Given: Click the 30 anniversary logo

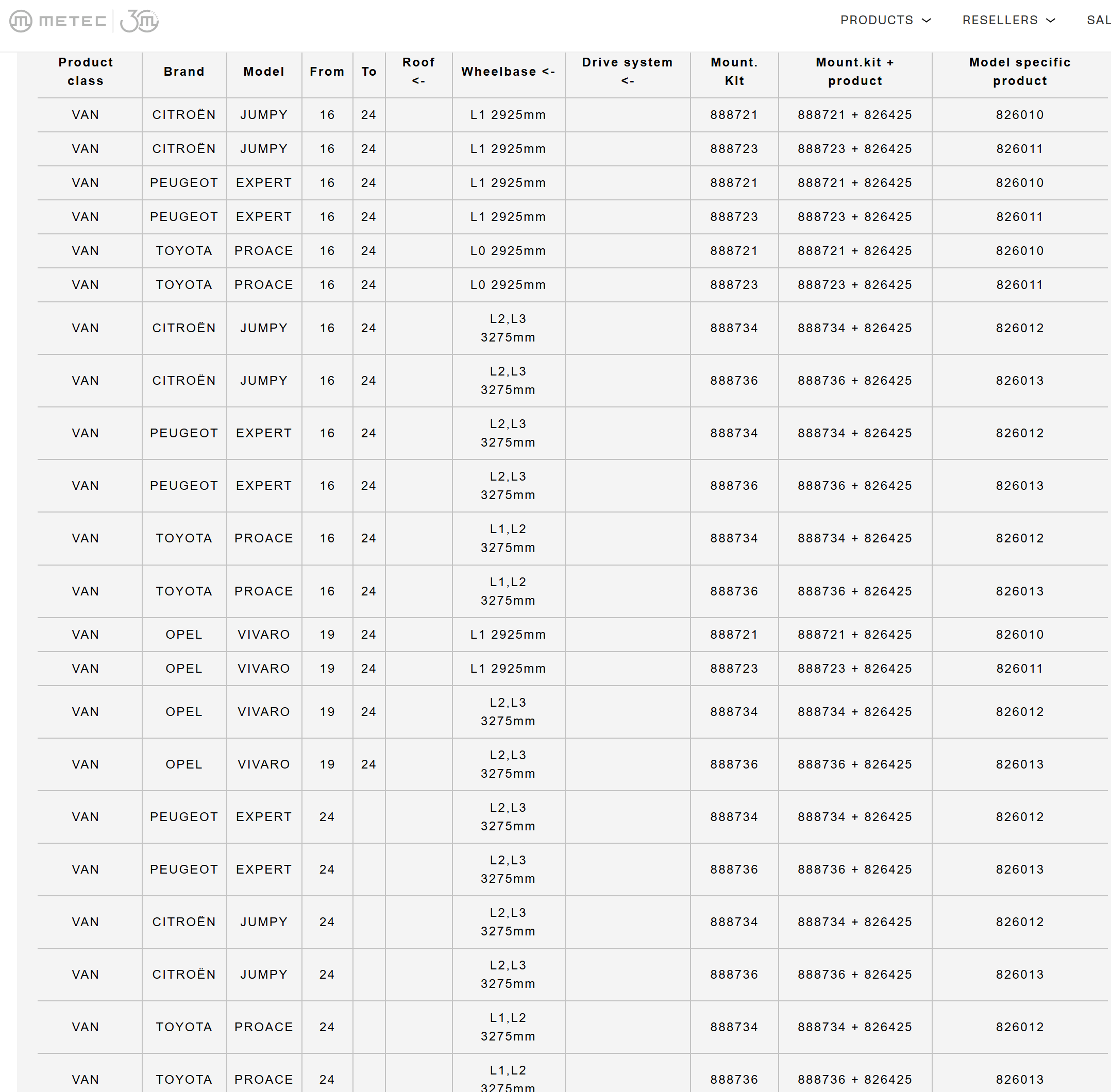Looking at the screenshot, I should click(x=140, y=21).
